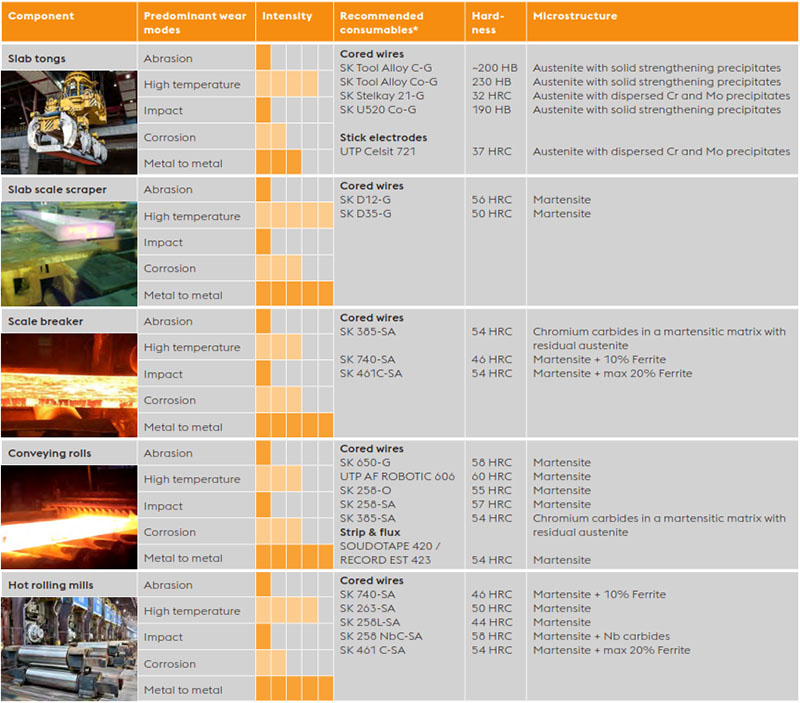Open the Hot rolling mills photo
The width and height of the screenshot is (800, 703).
click(x=69, y=649)
